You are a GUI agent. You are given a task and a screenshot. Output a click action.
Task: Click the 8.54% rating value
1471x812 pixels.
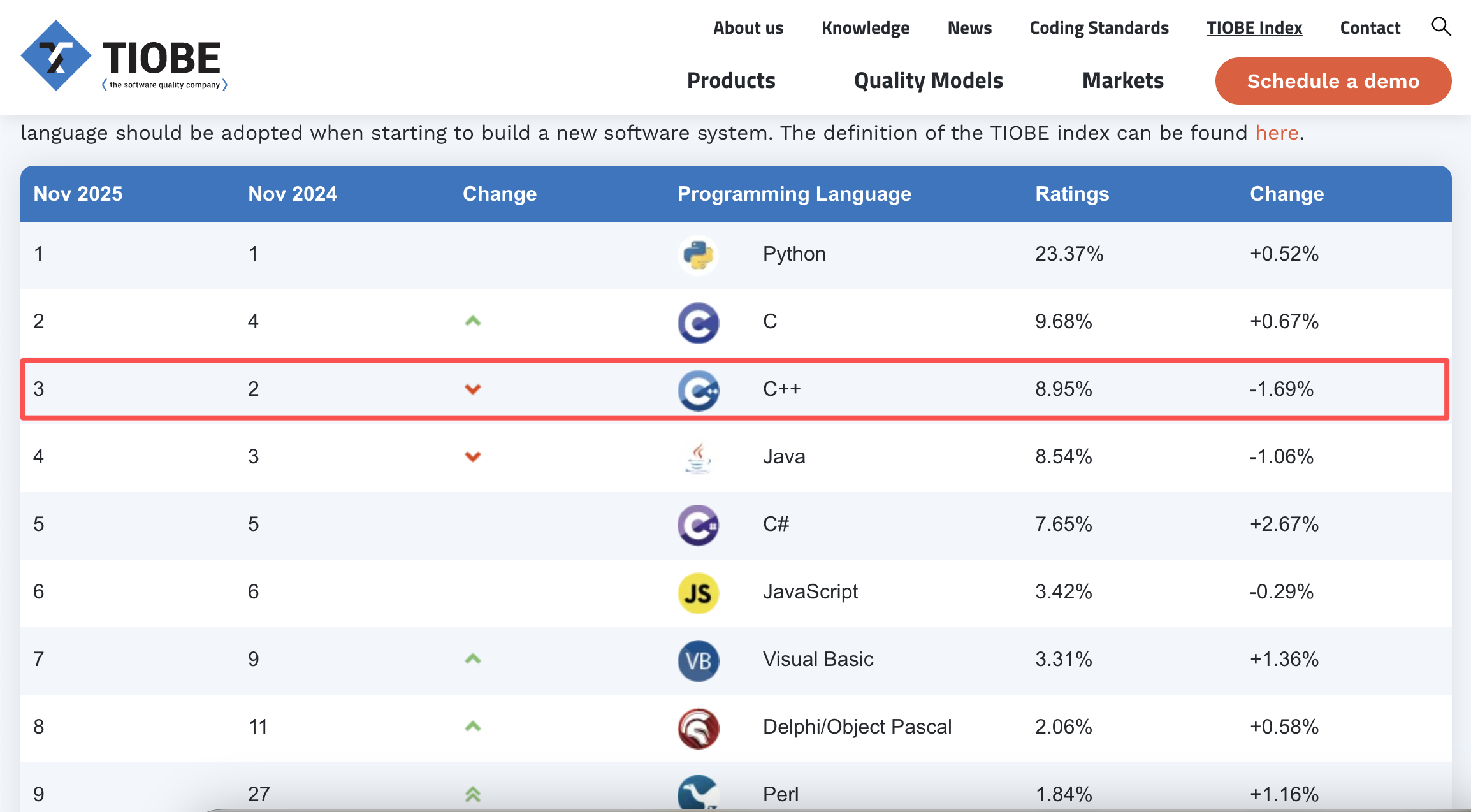pos(1064,456)
